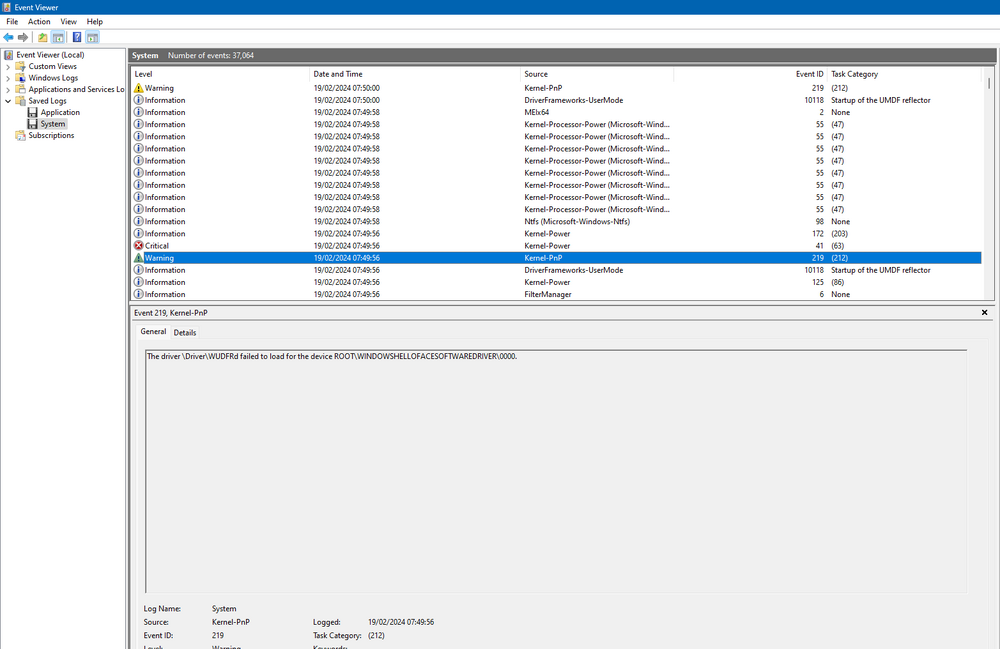Viewport: 1000px width, 649px height.
Task: Click the info icon of the MEIx64 row
Action: [138, 112]
